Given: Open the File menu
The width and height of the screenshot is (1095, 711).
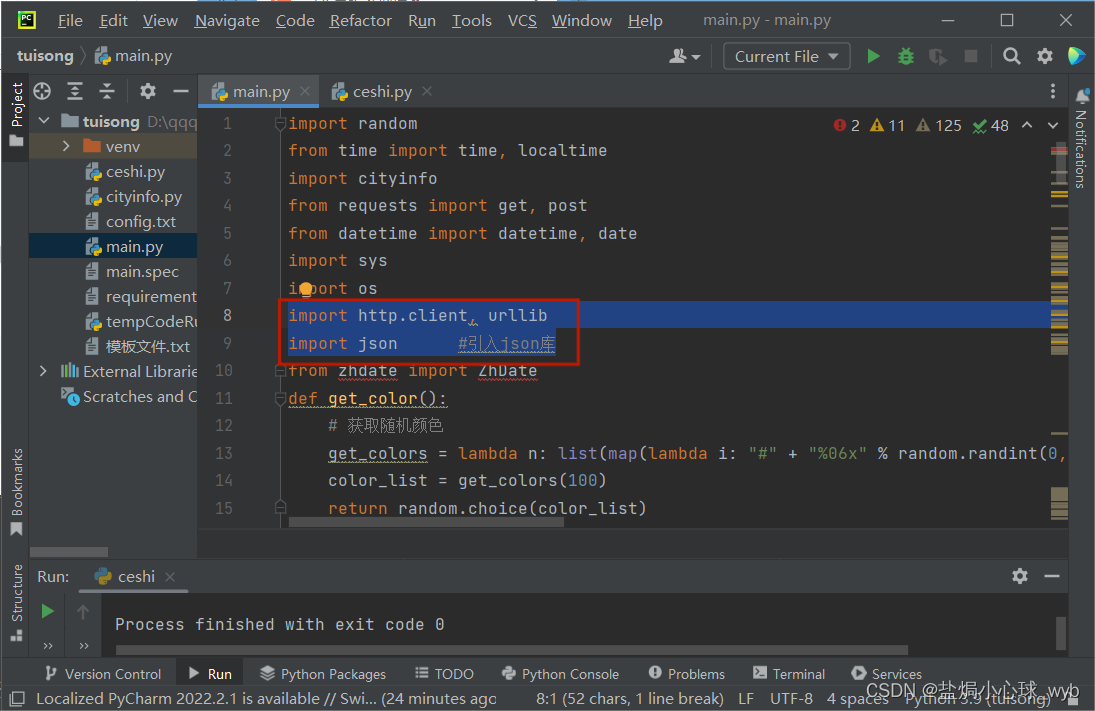Looking at the screenshot, I should (69, 20).
